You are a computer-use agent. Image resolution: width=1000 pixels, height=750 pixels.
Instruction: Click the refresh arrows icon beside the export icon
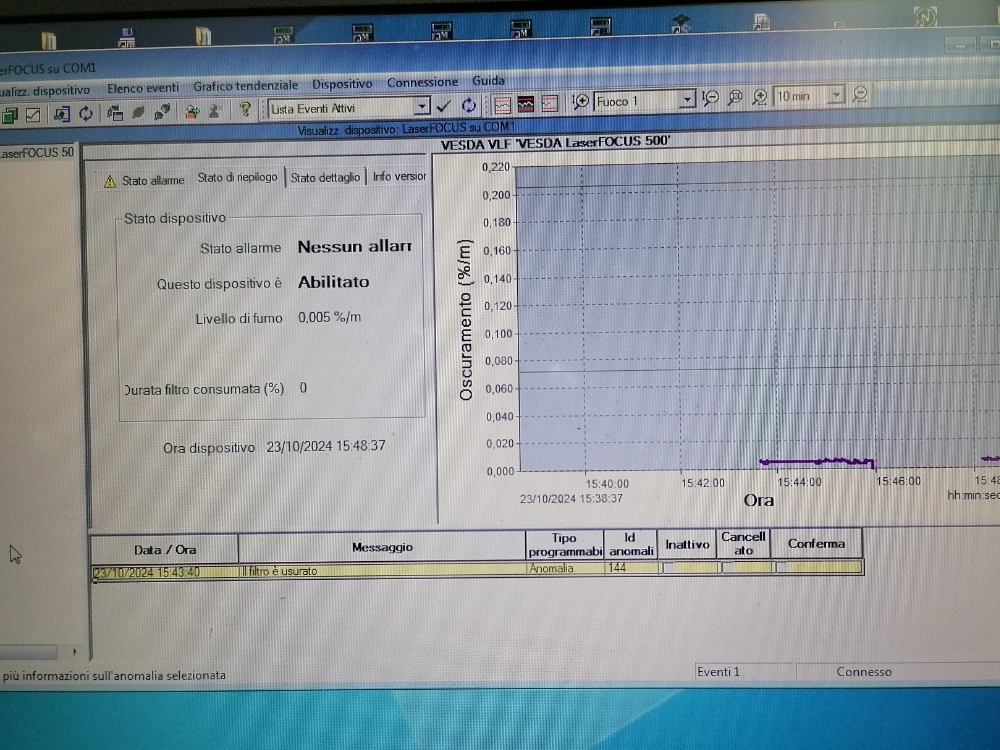(x=85, y=114)
